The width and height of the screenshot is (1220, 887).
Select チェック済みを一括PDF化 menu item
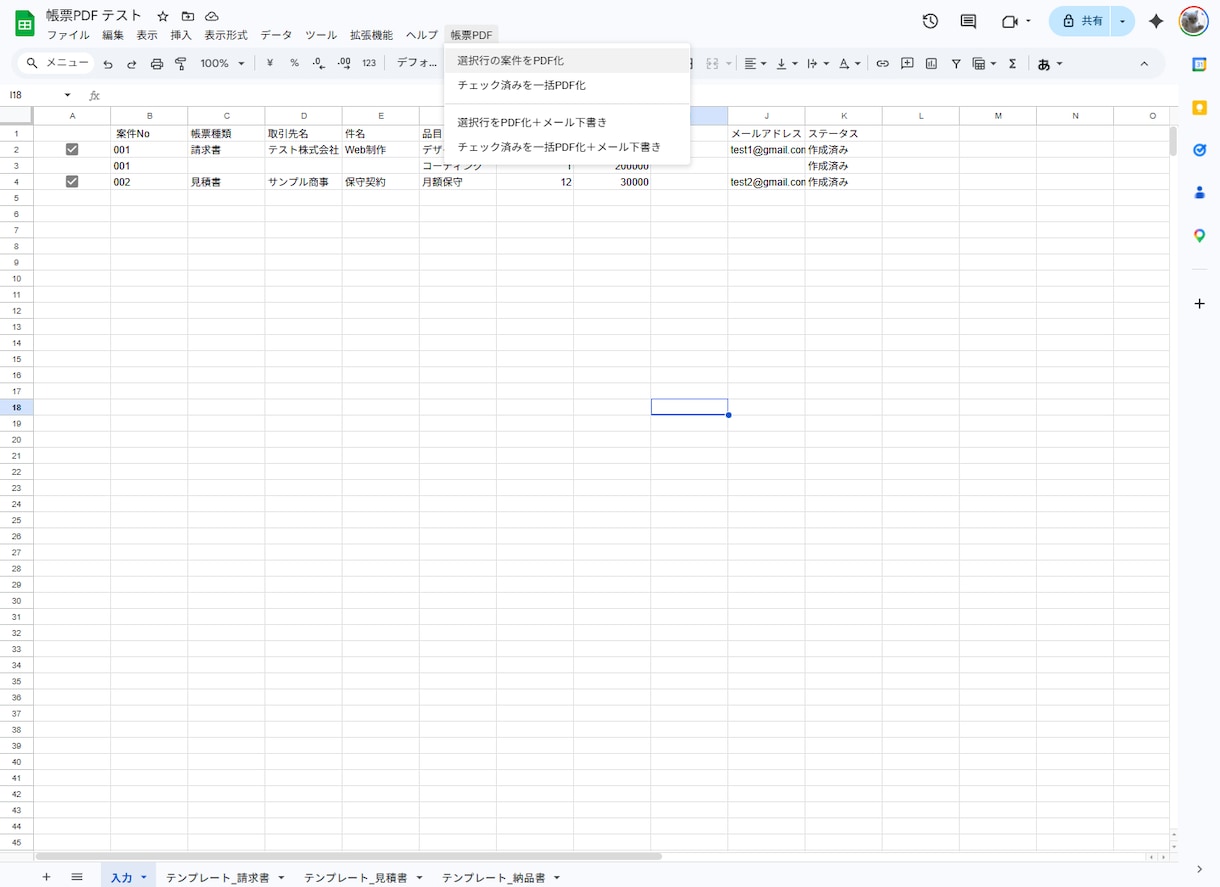[x=567, y=85]
